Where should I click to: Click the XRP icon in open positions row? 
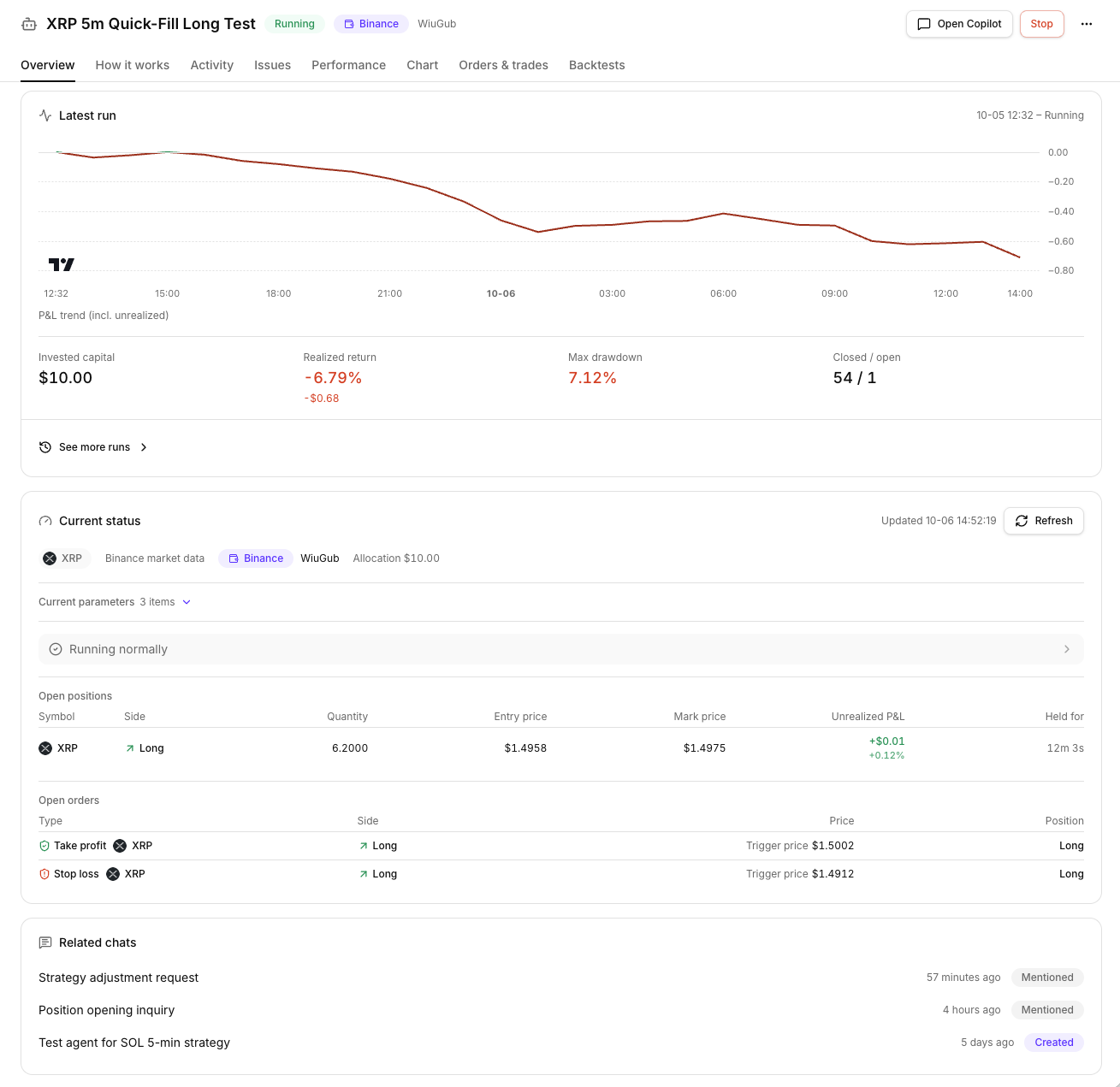(x=45, y=748)
